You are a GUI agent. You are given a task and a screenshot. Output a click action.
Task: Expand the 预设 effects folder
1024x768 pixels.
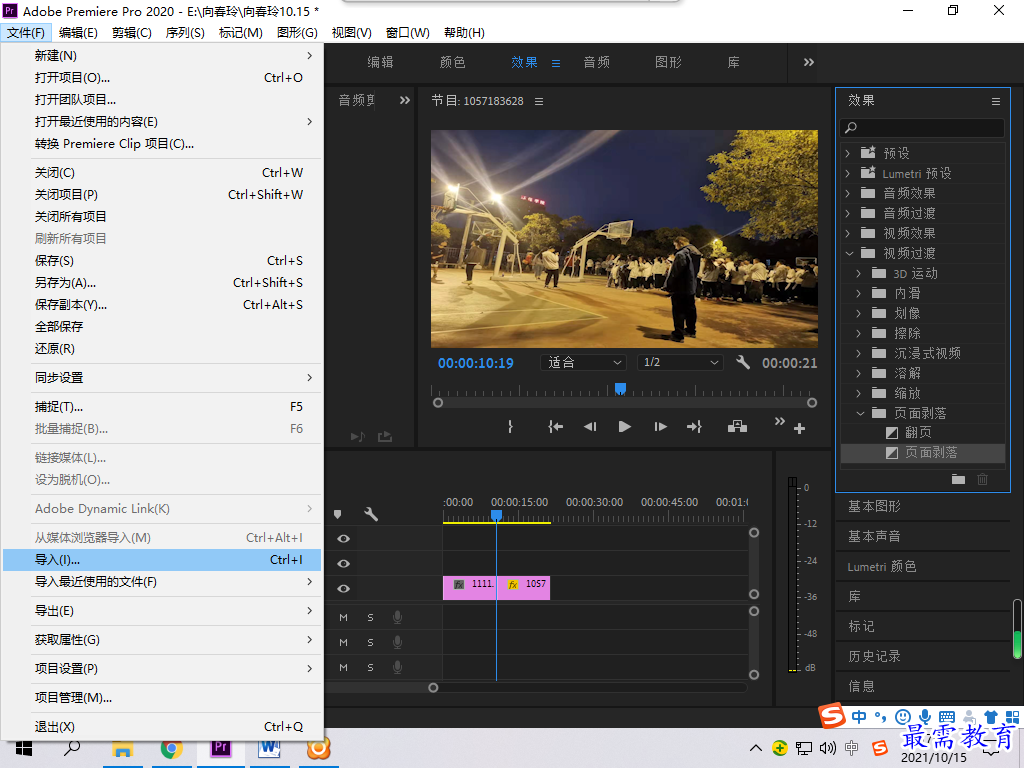click(848, 153)
